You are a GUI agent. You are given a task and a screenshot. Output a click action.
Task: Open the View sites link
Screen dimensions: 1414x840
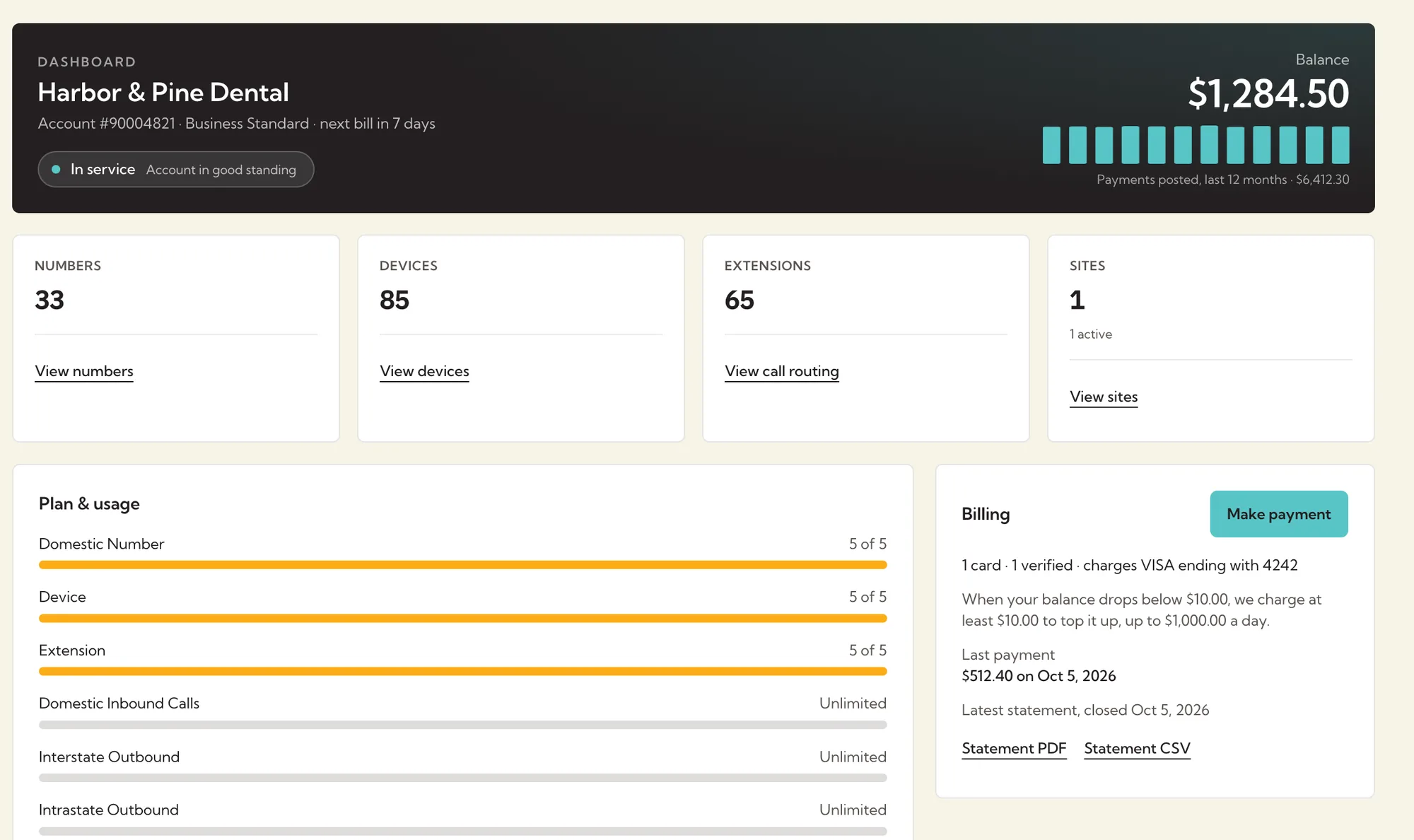tap(1104, 397)
